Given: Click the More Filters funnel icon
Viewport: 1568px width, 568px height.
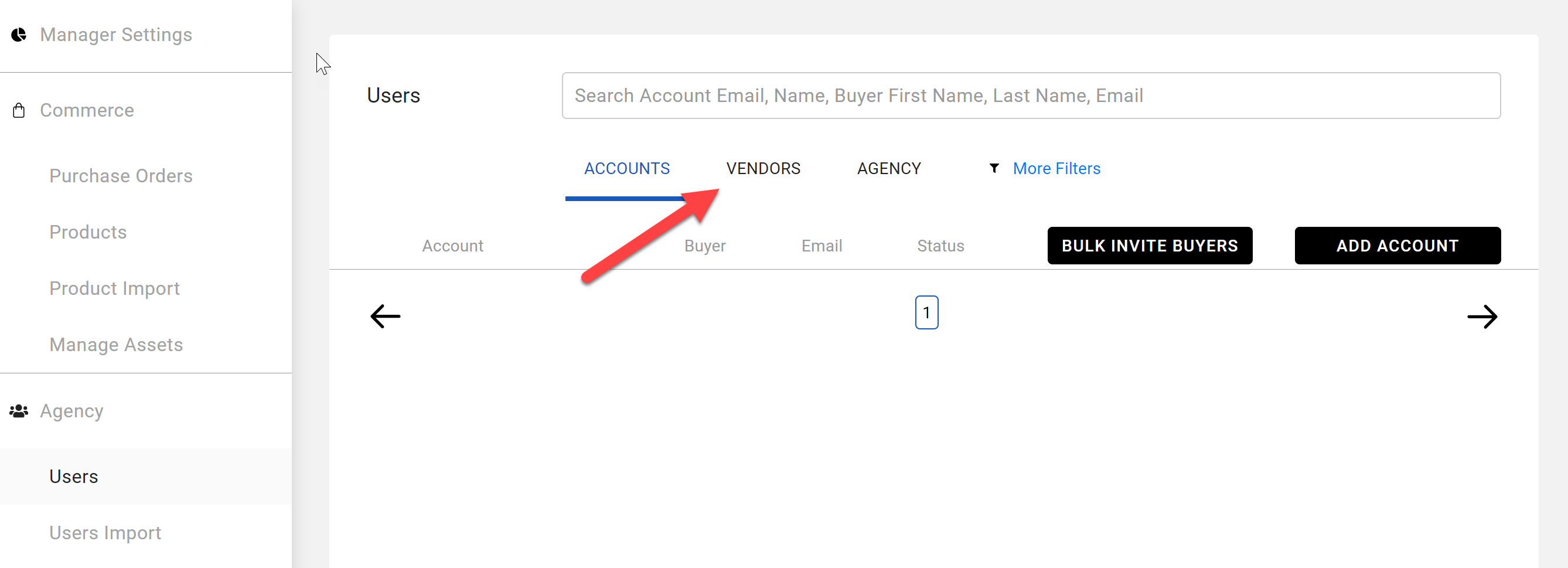Looking at the screenshot, I should click(x=994, y=168).
